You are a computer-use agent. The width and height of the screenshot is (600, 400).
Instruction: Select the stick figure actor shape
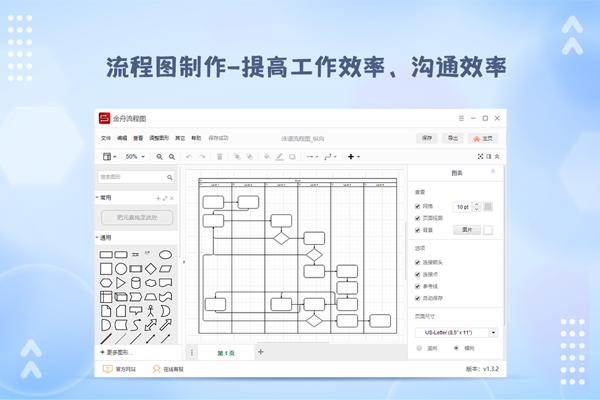[x=150, y=311]
